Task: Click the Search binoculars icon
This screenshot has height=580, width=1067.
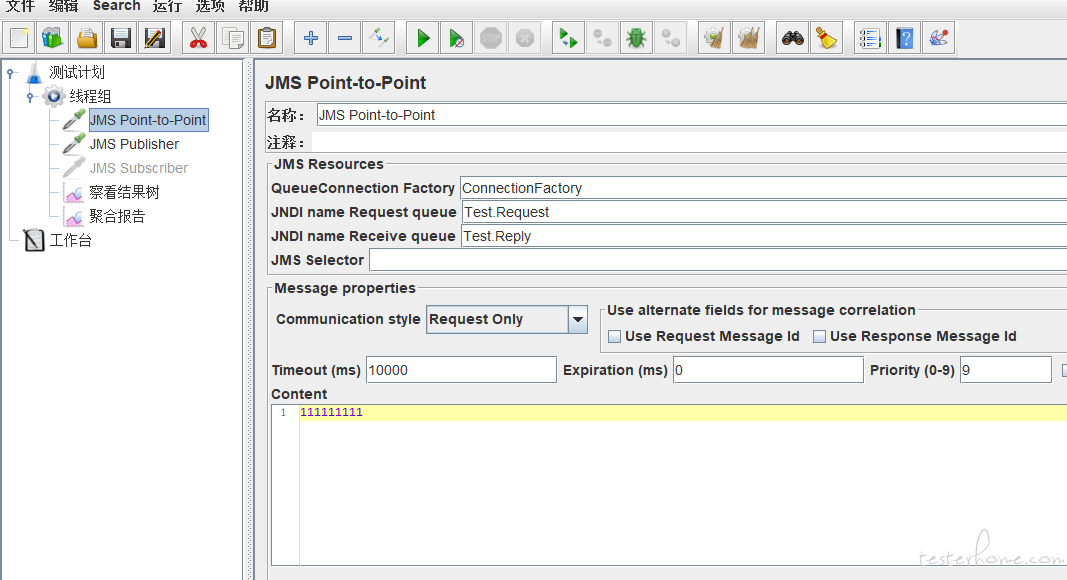Action: 793,39
